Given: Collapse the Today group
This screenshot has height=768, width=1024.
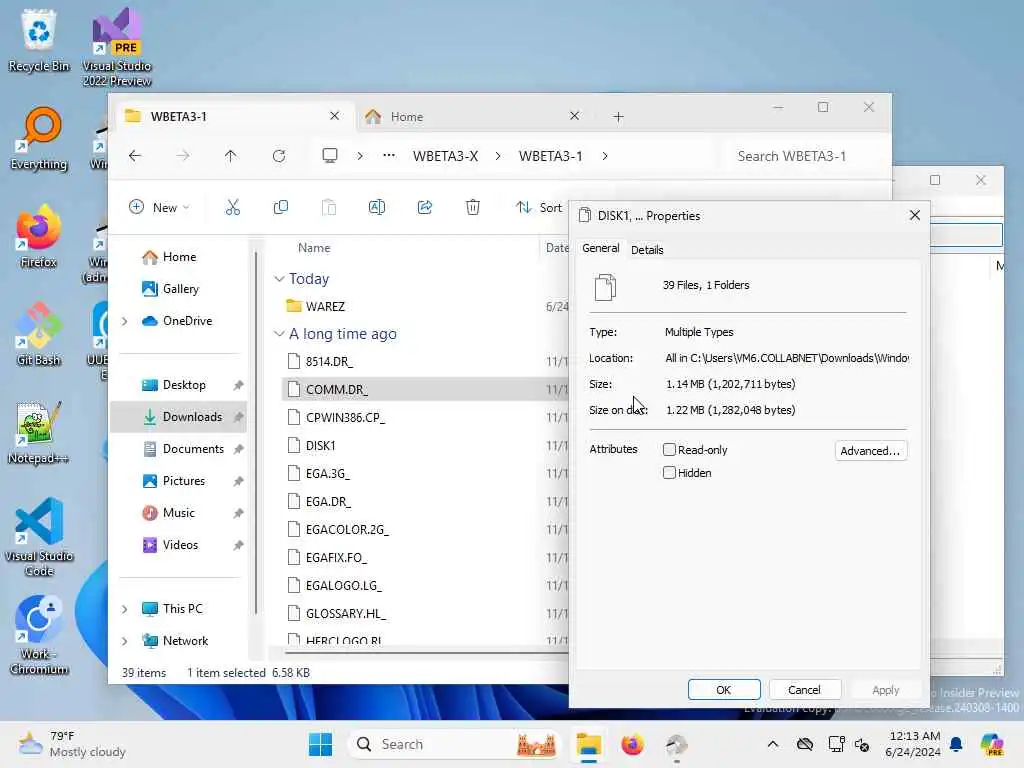Looking at the screenshot, I should [280, 279].
